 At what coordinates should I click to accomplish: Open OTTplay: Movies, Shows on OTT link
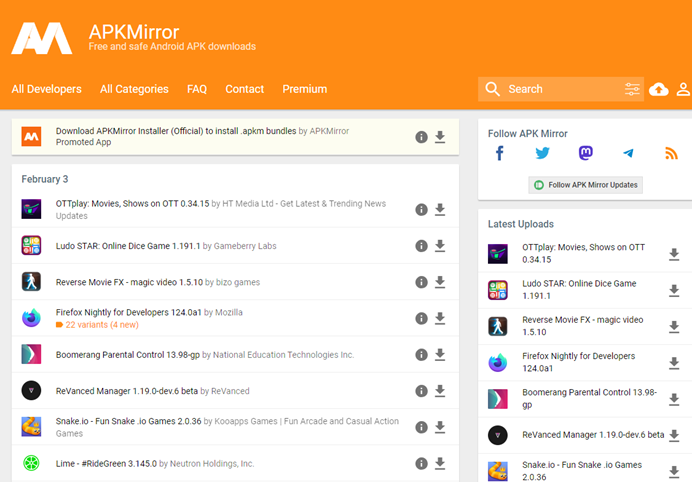pyautogui.click(x=132, y=203)
